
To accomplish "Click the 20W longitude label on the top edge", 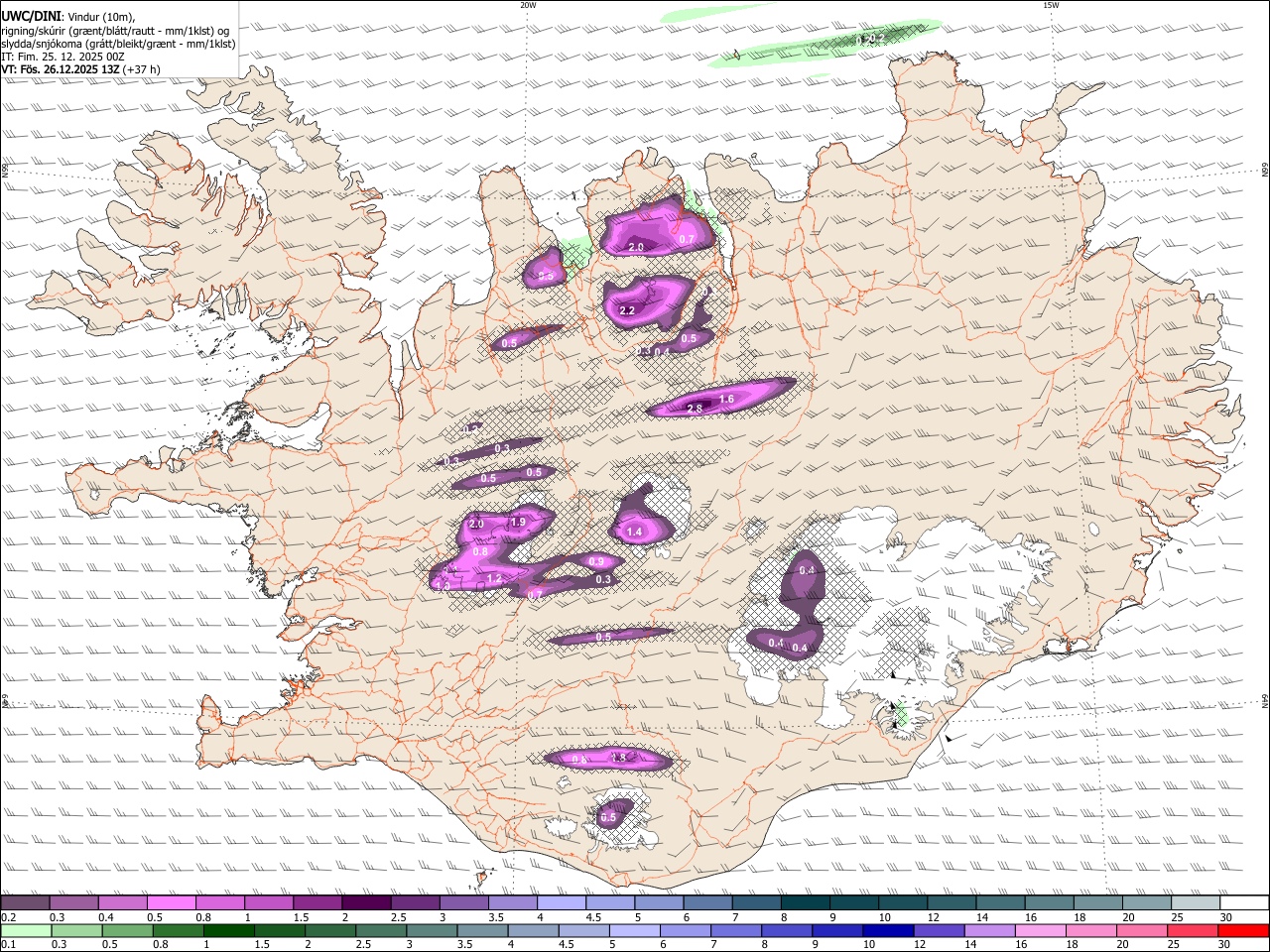I will (528, 5).
